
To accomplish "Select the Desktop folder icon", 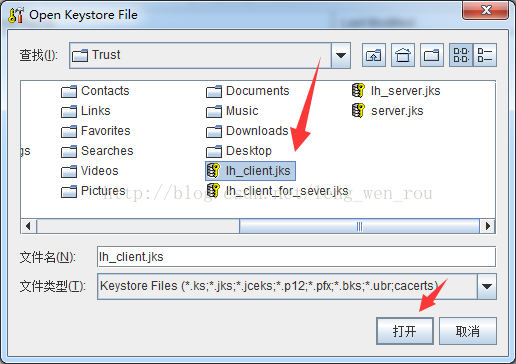I will [214, 151].
